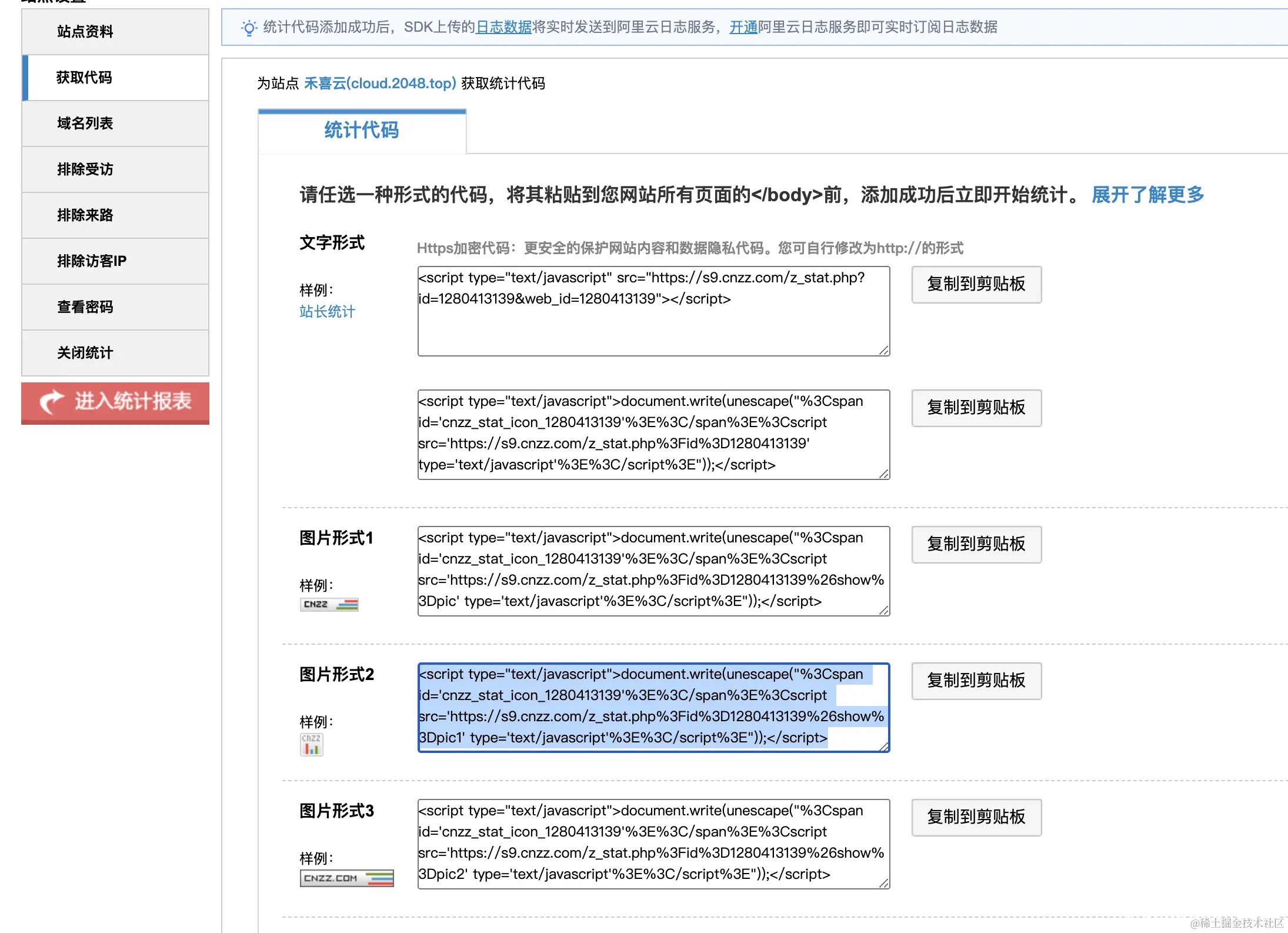Click resize handle of 图片形式1 textarea
This screenshot has height=933, width=1288.
(884, 610)
